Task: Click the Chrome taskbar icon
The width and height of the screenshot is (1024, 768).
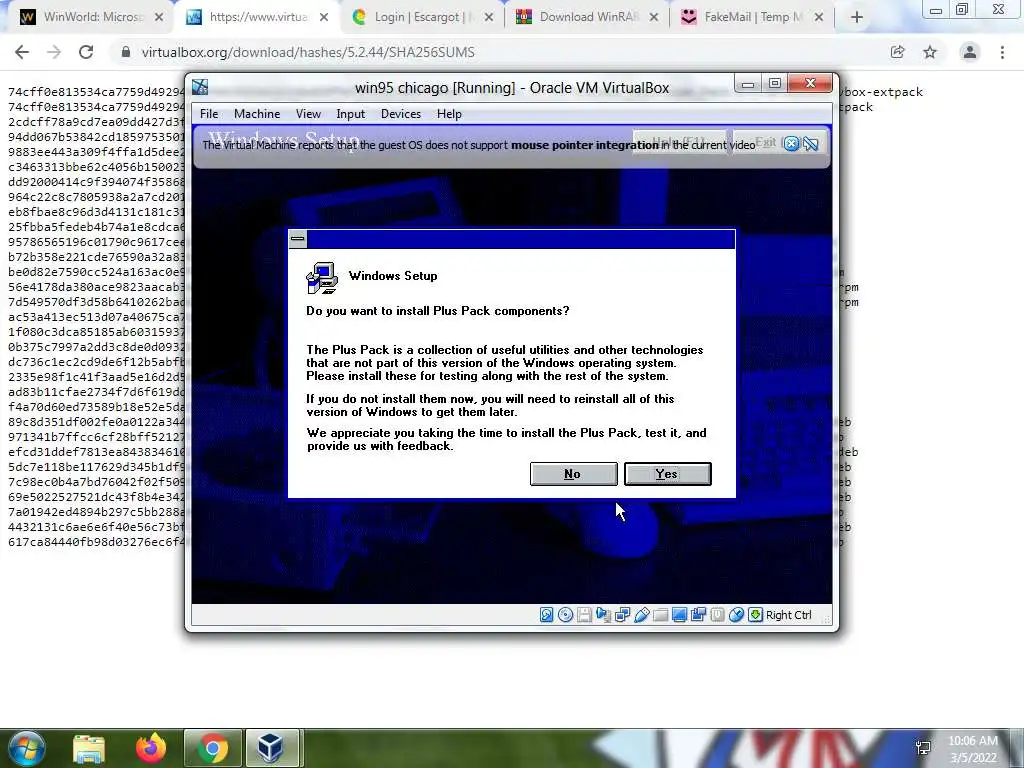Action: (x=212, y=748)
